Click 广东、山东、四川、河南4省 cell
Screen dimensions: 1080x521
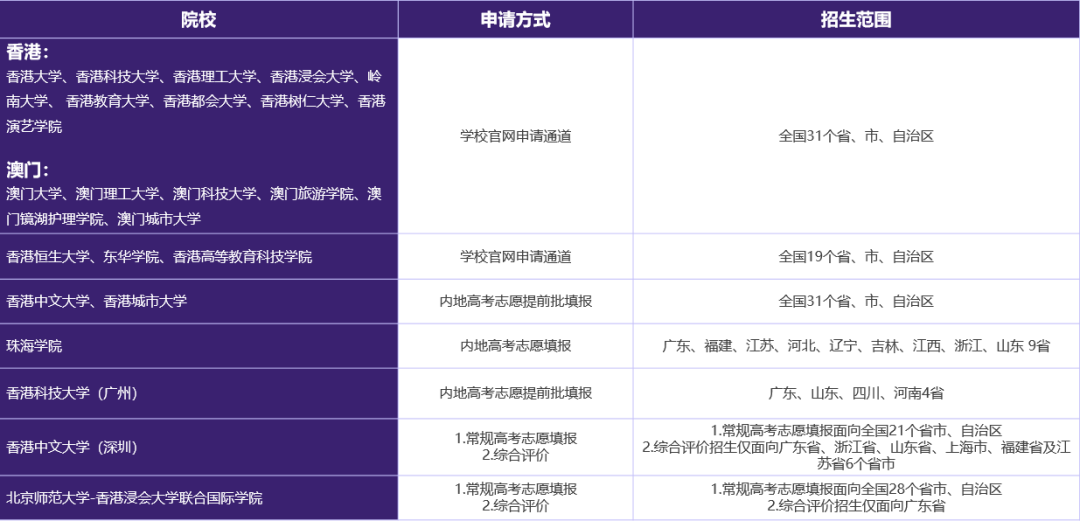[856, 394]
